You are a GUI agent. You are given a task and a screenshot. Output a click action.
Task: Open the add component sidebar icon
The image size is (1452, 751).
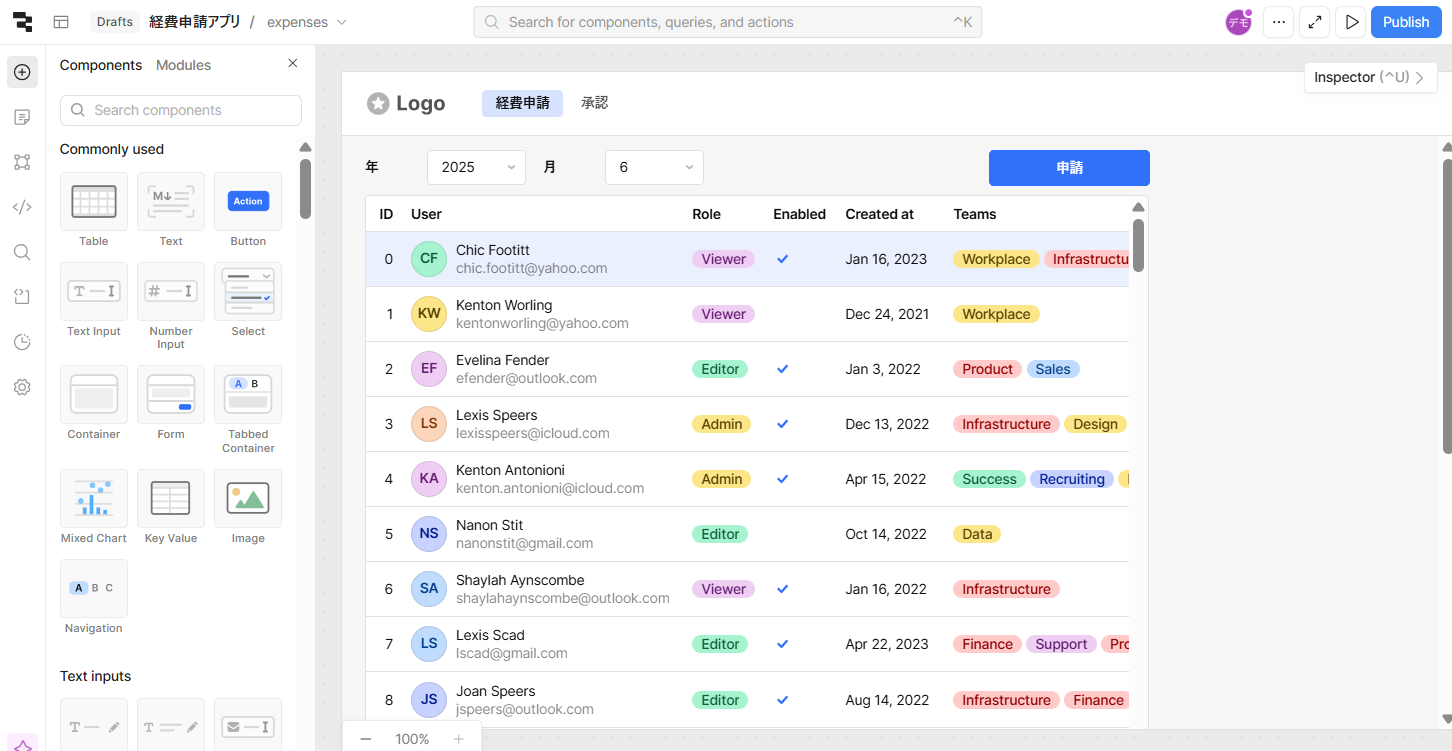click(22, 72)
